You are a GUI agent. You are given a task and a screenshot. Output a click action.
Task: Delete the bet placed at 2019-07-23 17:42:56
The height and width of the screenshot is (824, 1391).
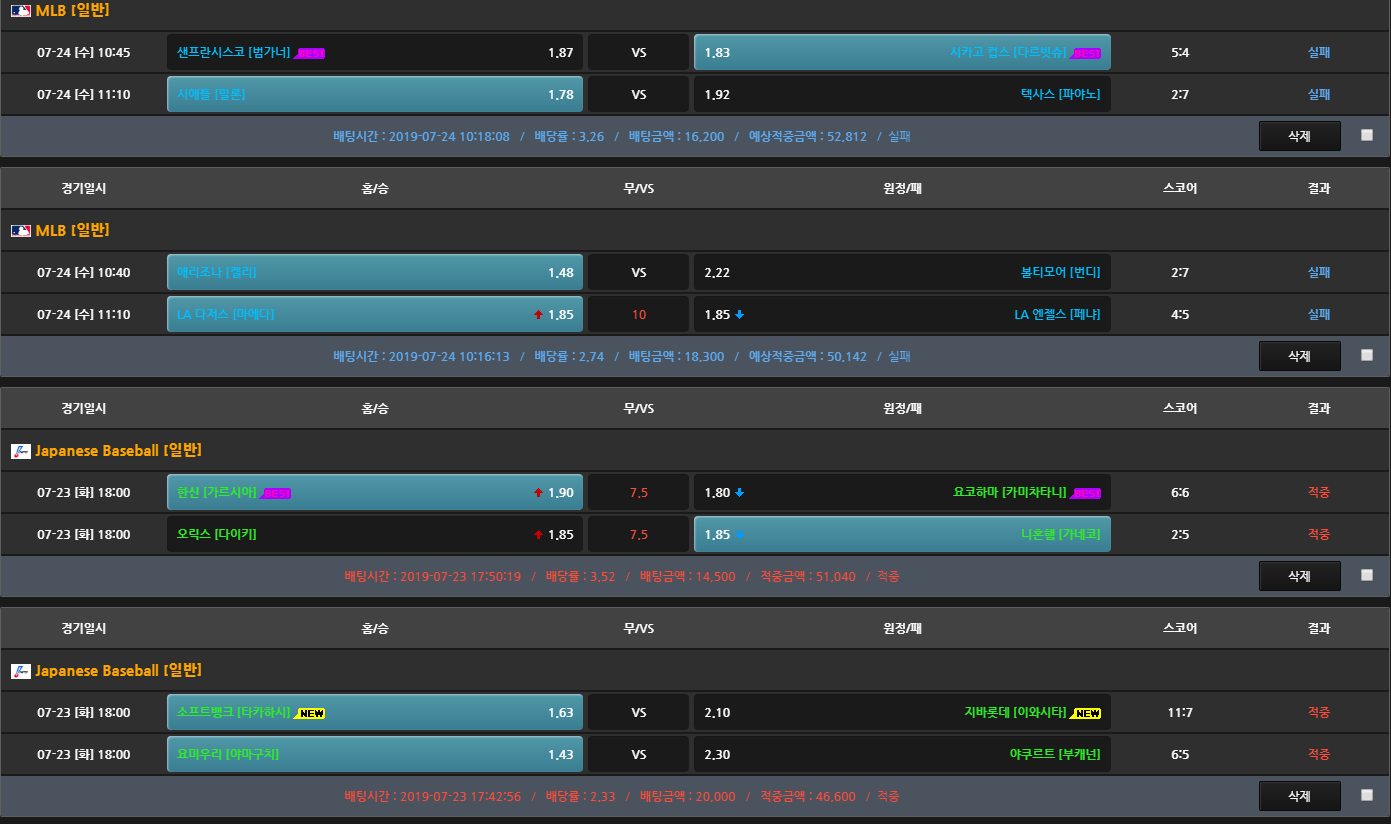1299,796
